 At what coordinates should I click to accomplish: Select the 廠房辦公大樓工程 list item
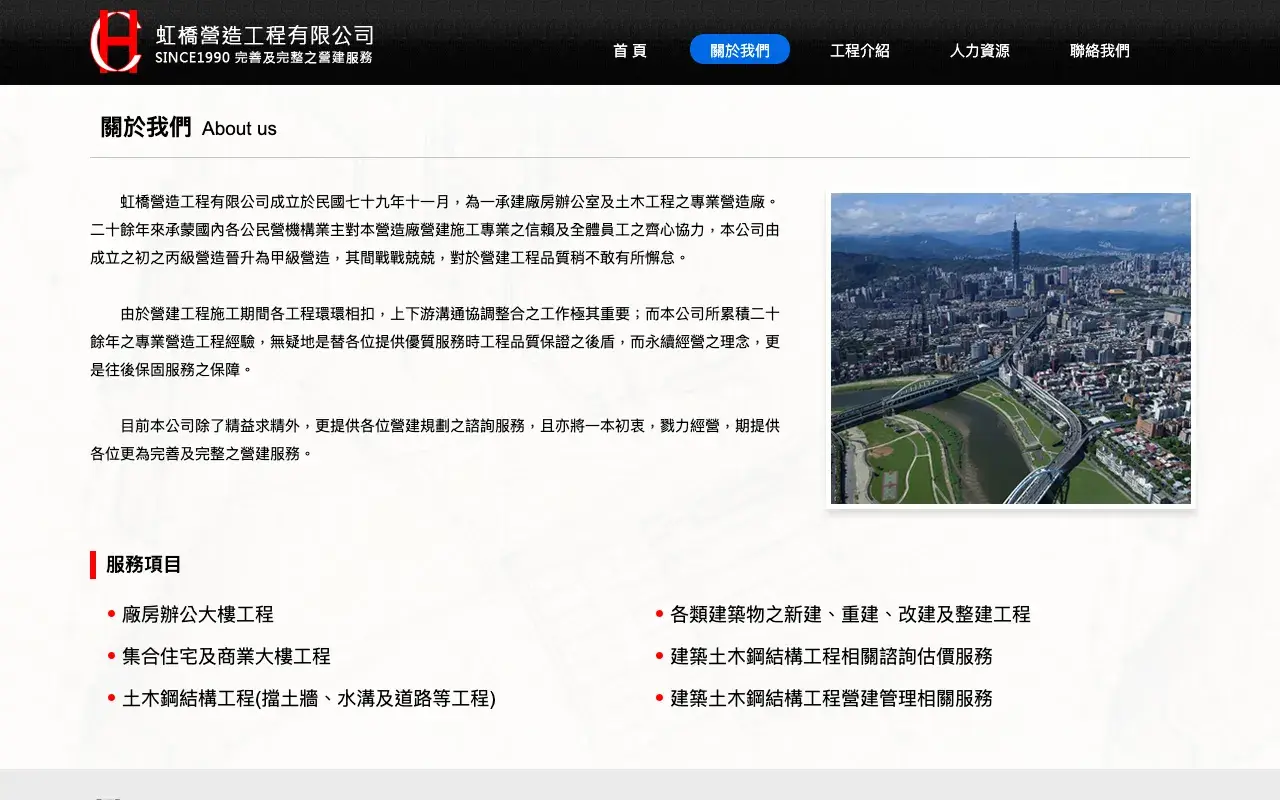point(197,614)
